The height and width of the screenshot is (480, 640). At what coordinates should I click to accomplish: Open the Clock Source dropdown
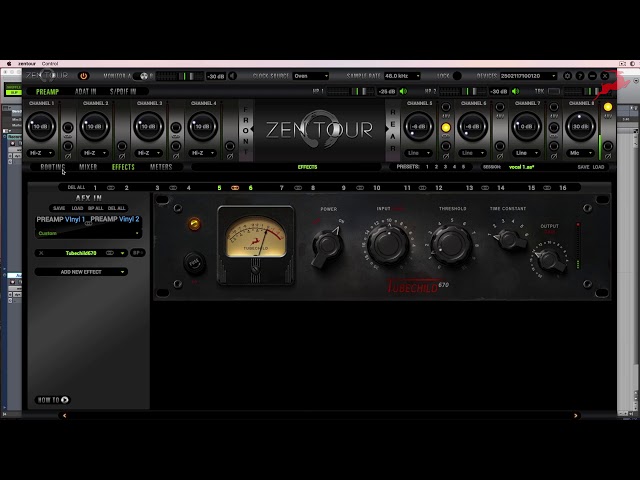[x=311, y=76]
